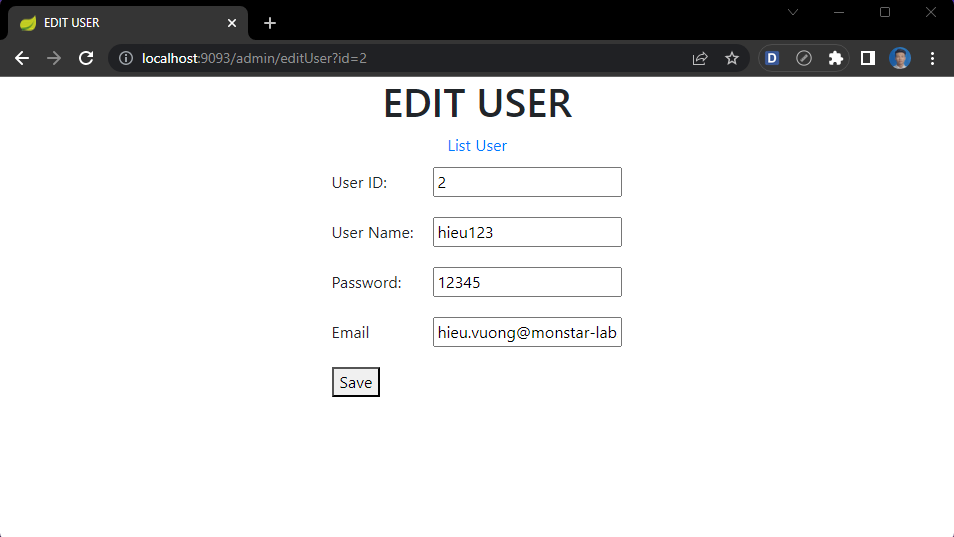Viewport: 954px width, 537px height.
Task: Click the User ID: label
Action: [x=359, y=182]
